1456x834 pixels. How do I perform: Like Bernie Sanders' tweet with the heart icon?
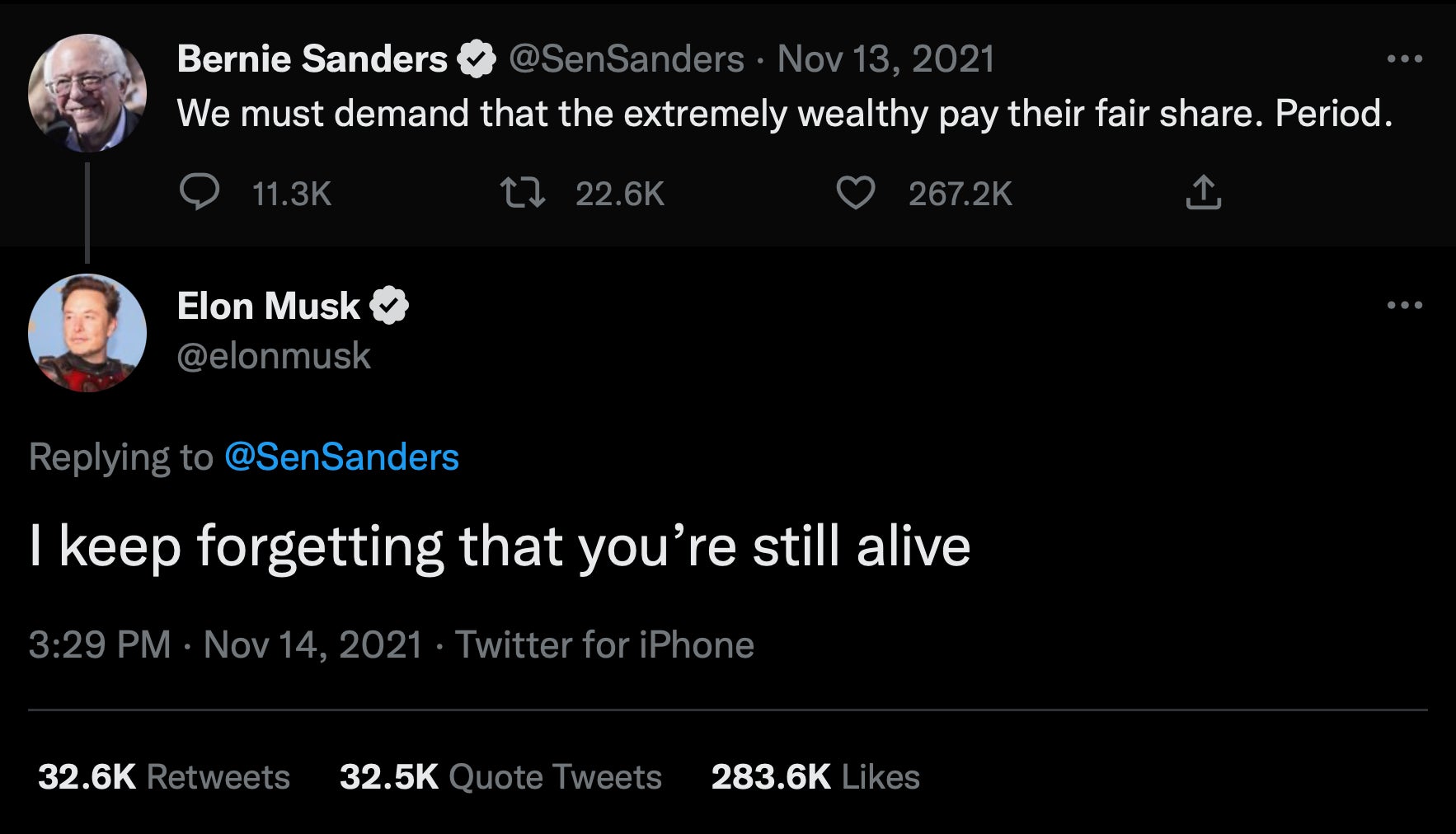pos(855,193)
